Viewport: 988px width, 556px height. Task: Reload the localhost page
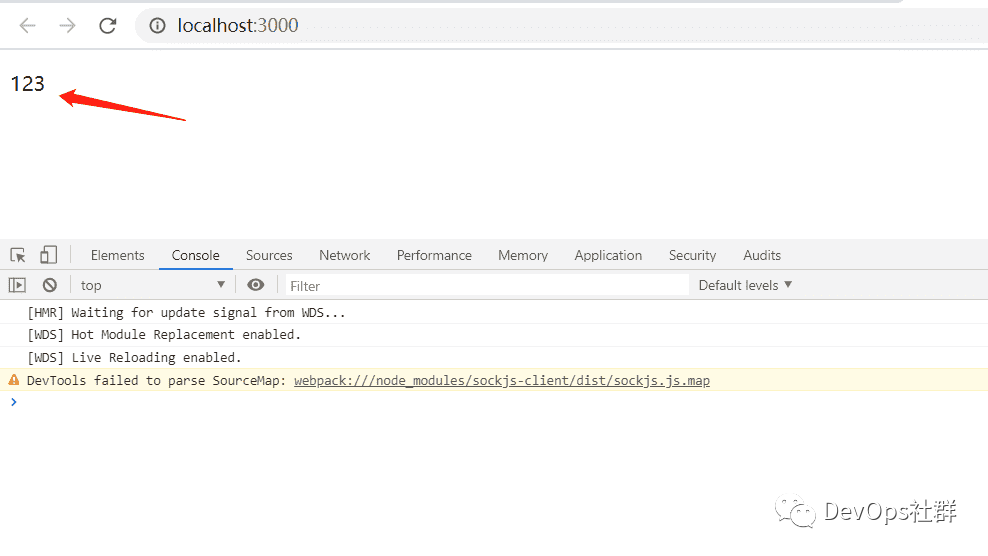(x=108, y=26)
